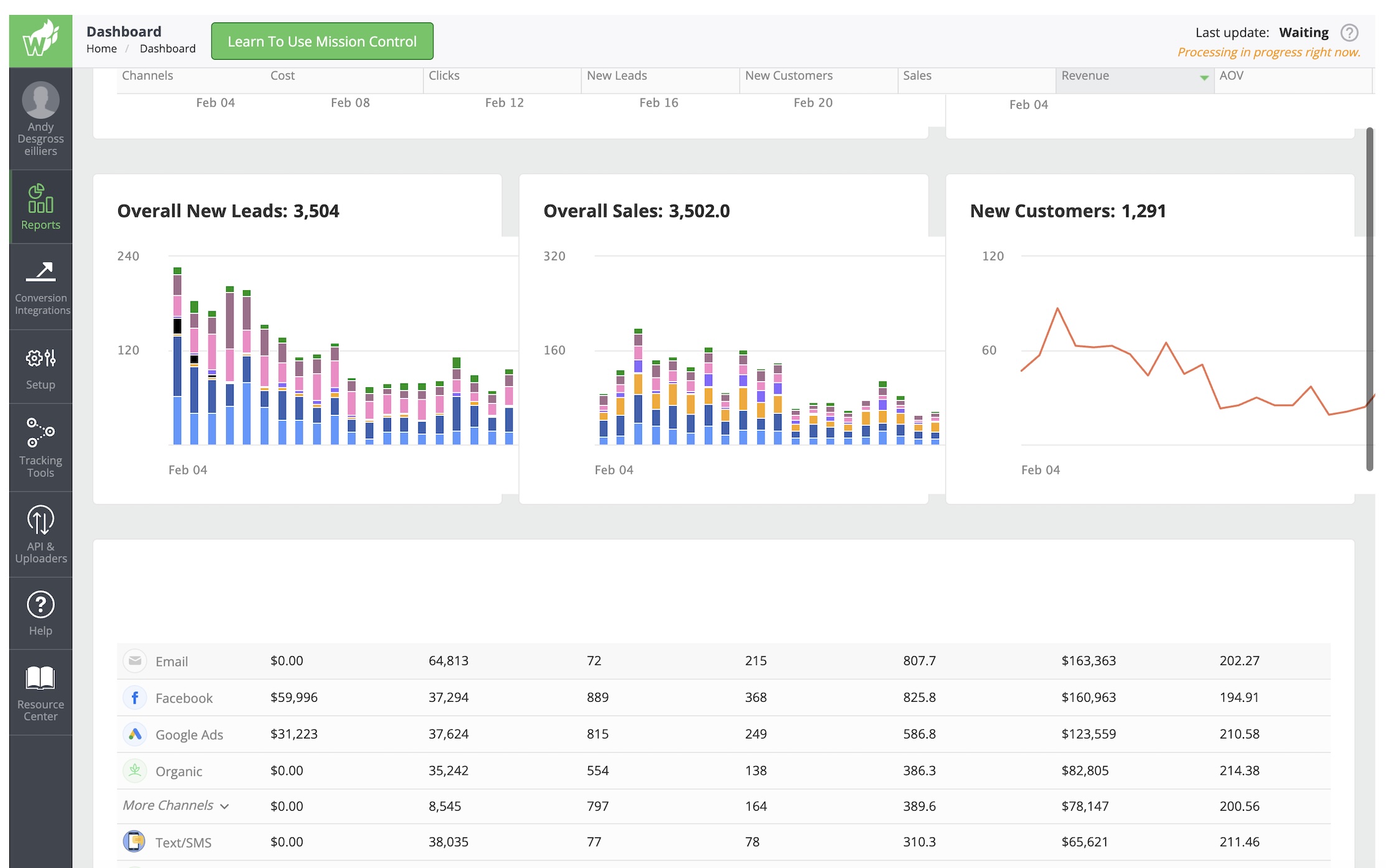Click the Google Ads channel icon
Image resolution: width=1386 pixels, height=868 pixels.
pos(134,734)
